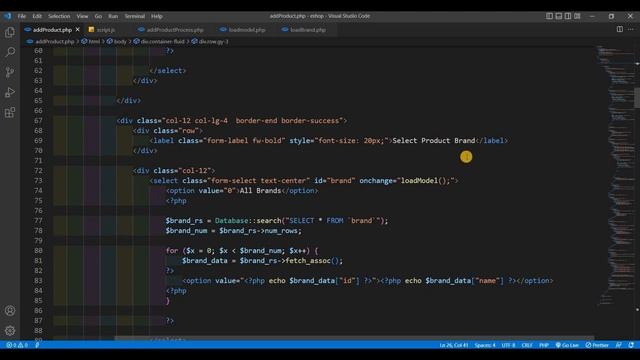This screenshot has width=640, height=360.
Task: Toggle primary side bar layout icon
Action: (549, 16)
